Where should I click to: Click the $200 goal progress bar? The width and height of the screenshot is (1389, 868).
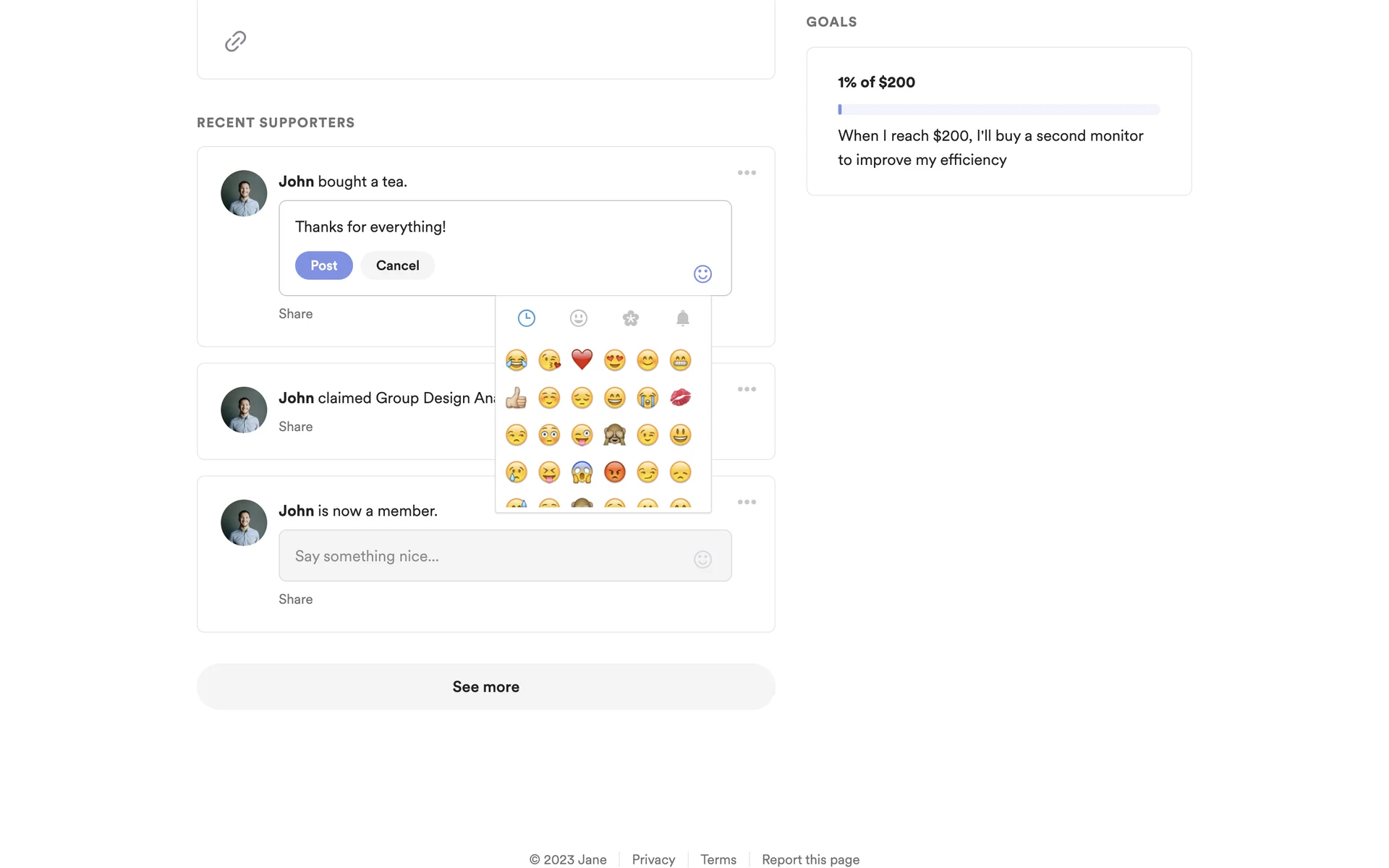pos(998,110)
